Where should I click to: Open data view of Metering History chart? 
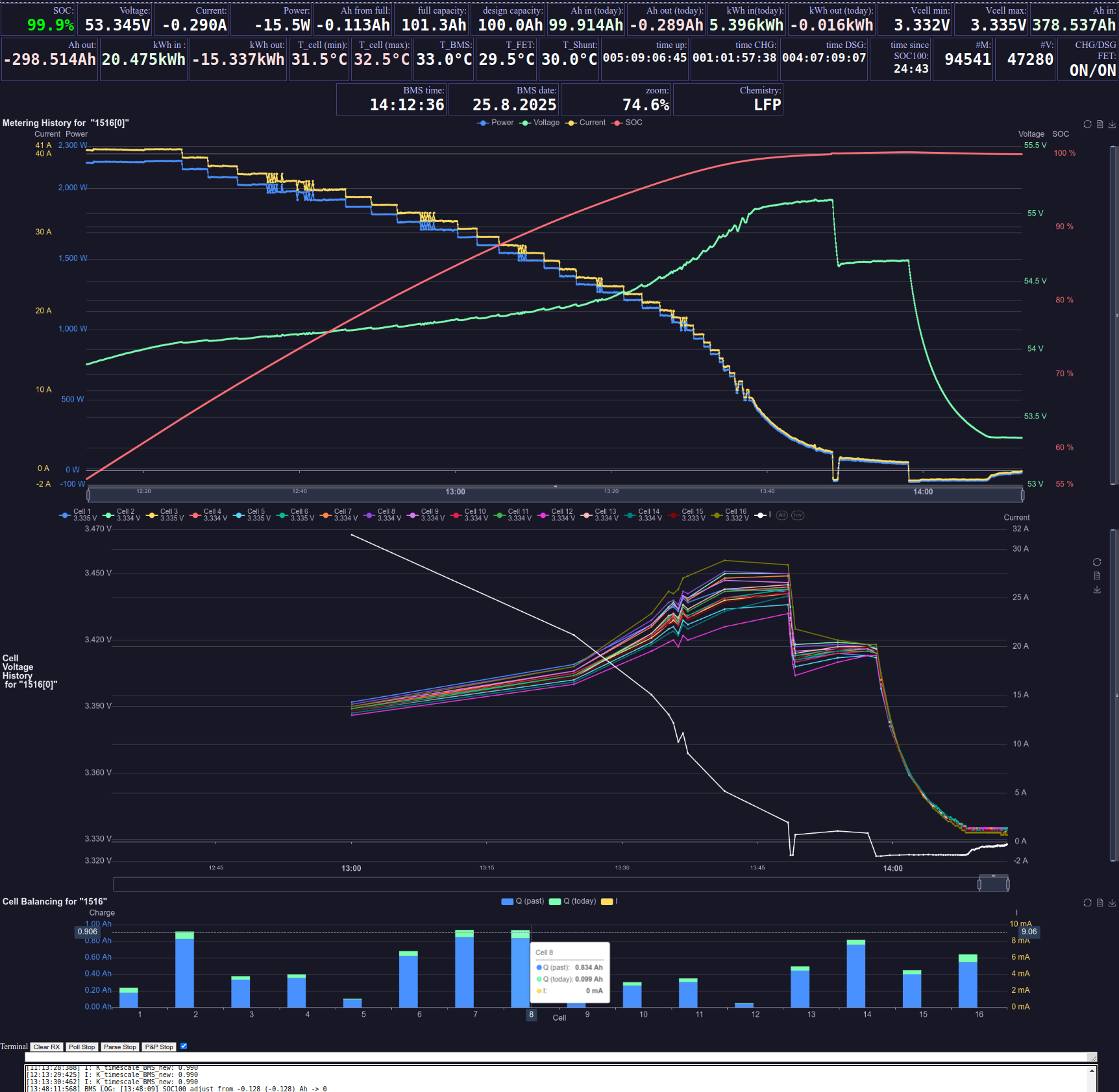point(1100,124)
